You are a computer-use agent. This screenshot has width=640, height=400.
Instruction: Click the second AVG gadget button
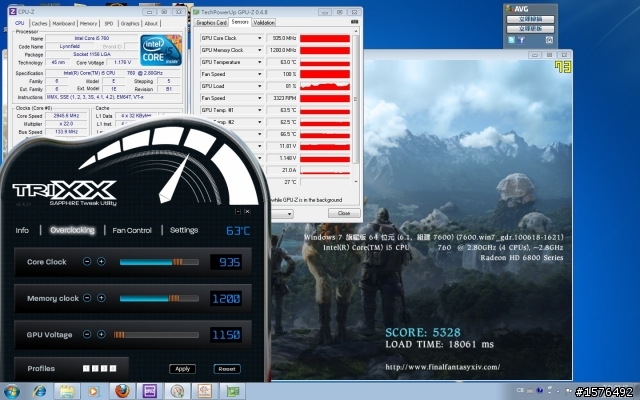[x=530, y=29]
